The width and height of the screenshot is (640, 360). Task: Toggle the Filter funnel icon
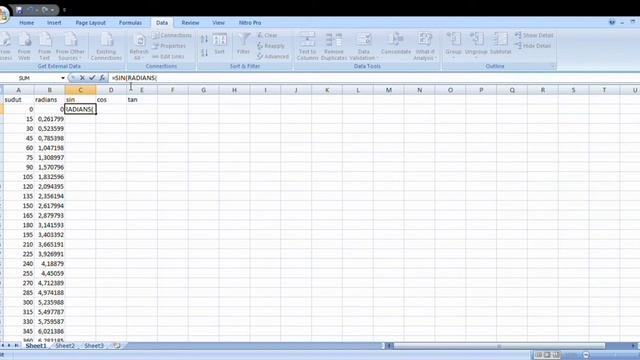tap(244, 44)
